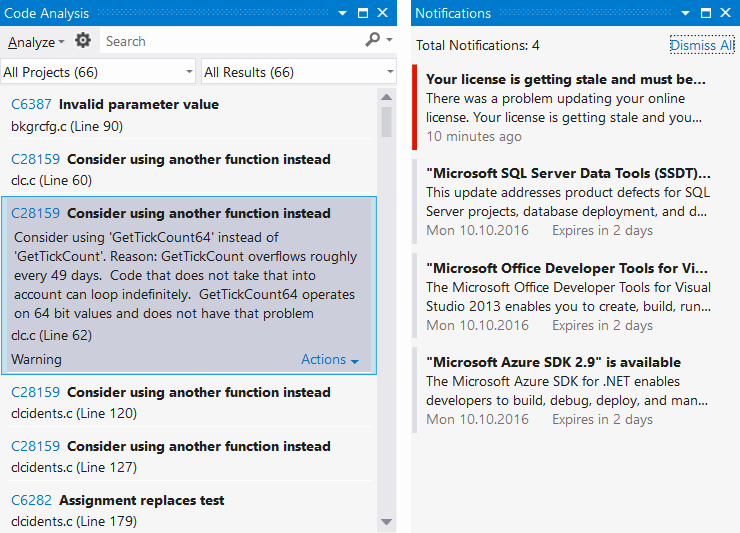Viewport: 740px width, 533px height.
Task: Expand the Actions menu for the warning
Action: [329, 360]
